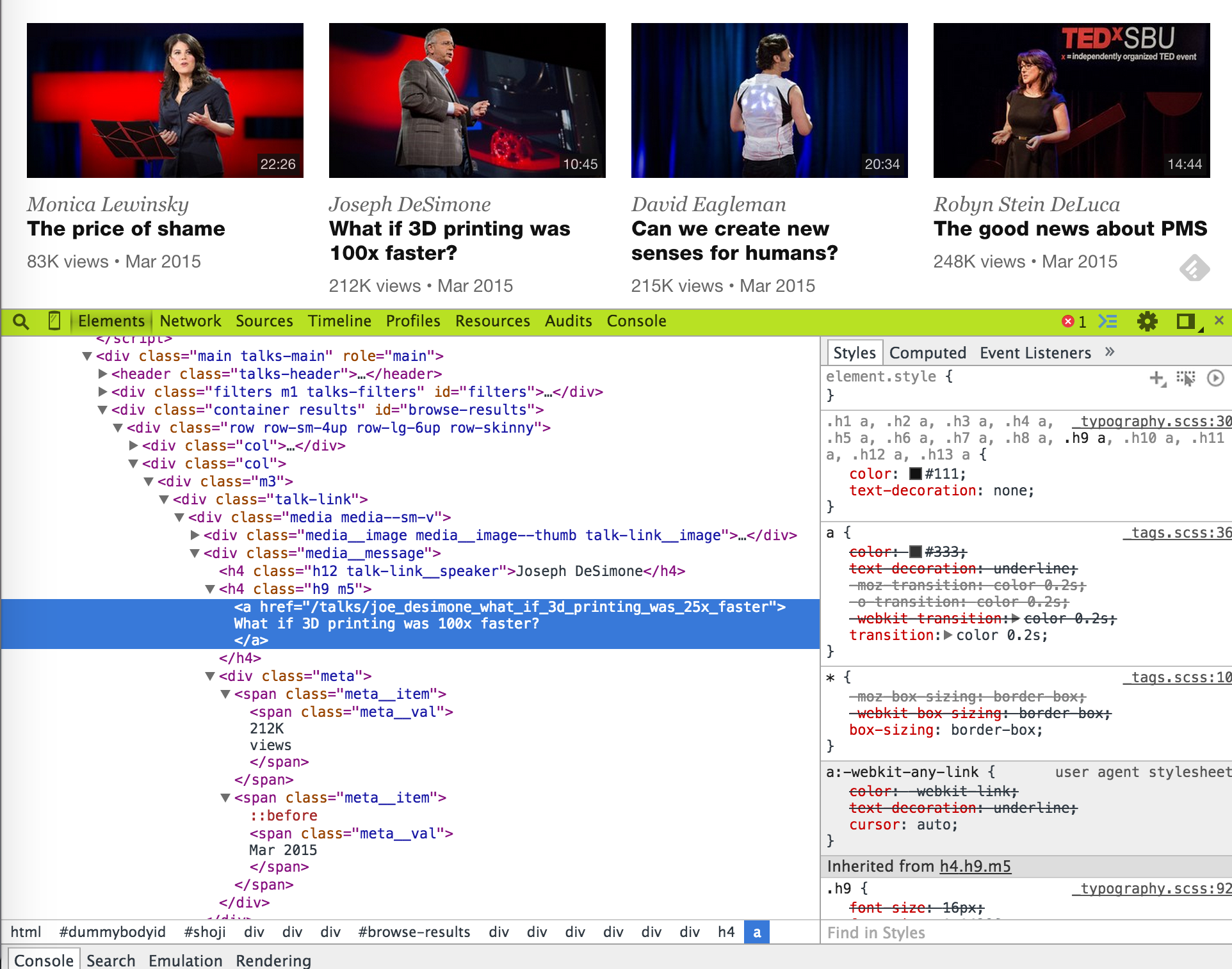Image resolution: width=1232 pixels, height=969 pixels.
Task: Open typography.scss:30 source link
Action: coord(1152,421)
